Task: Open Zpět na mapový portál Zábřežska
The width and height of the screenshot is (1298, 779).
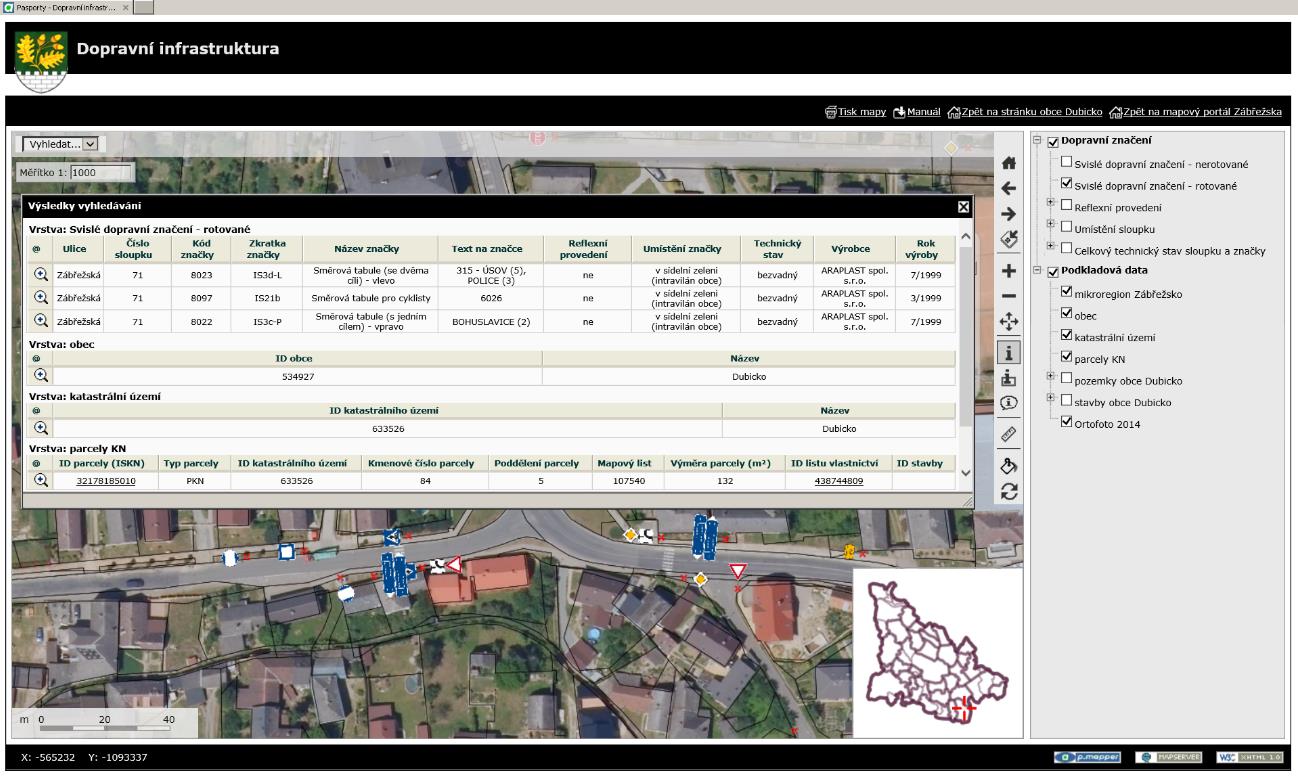Action: 1195,112
